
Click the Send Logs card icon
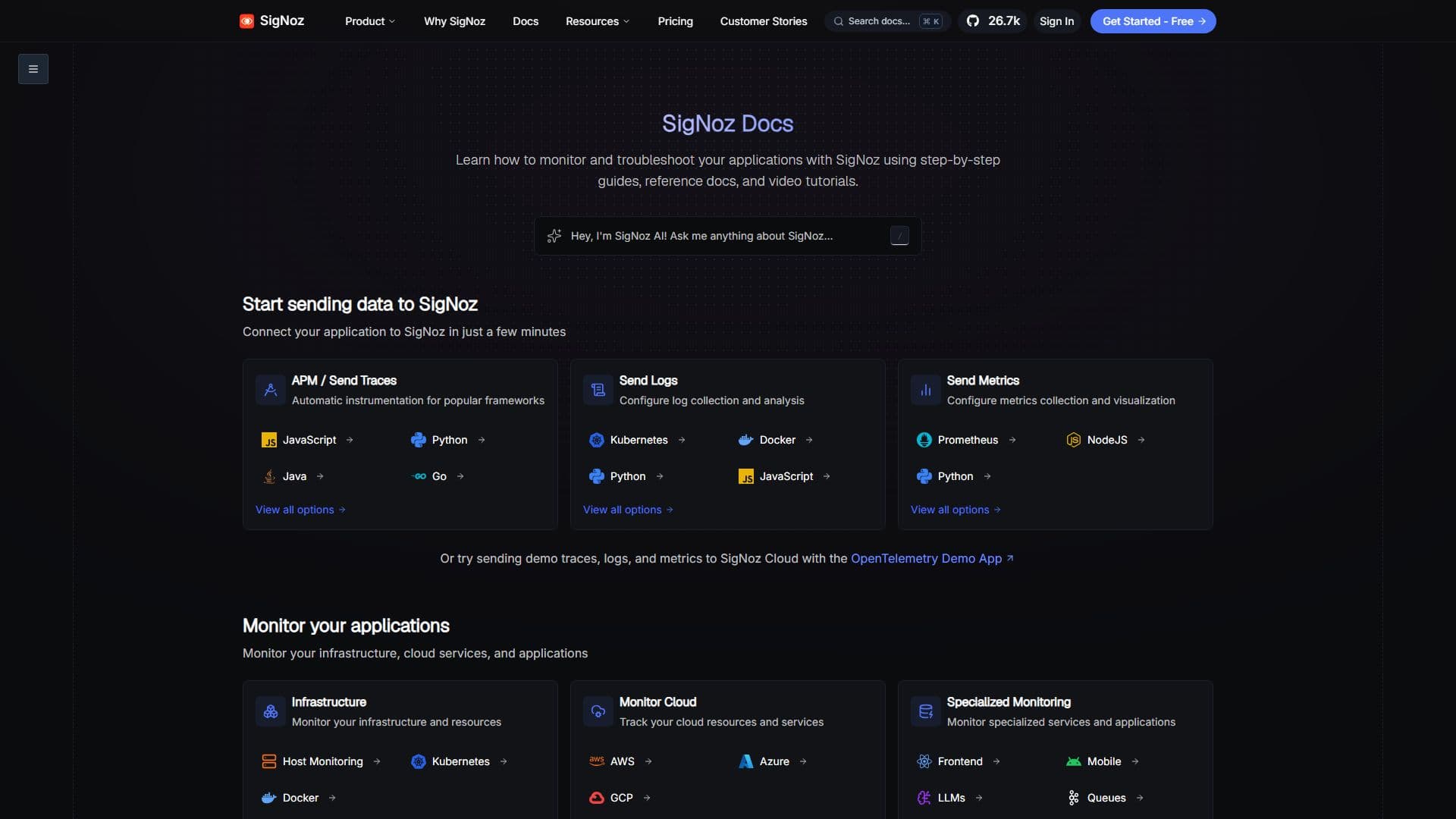pos(598,390)
